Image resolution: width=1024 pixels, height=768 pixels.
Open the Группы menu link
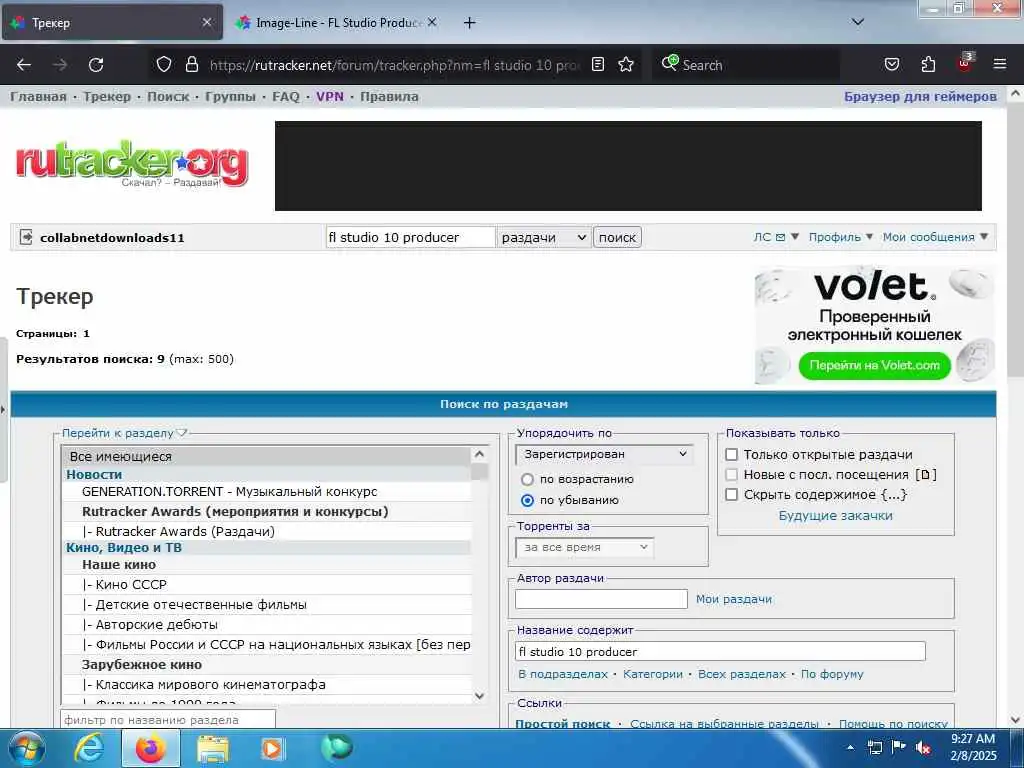tap(231, 97)
